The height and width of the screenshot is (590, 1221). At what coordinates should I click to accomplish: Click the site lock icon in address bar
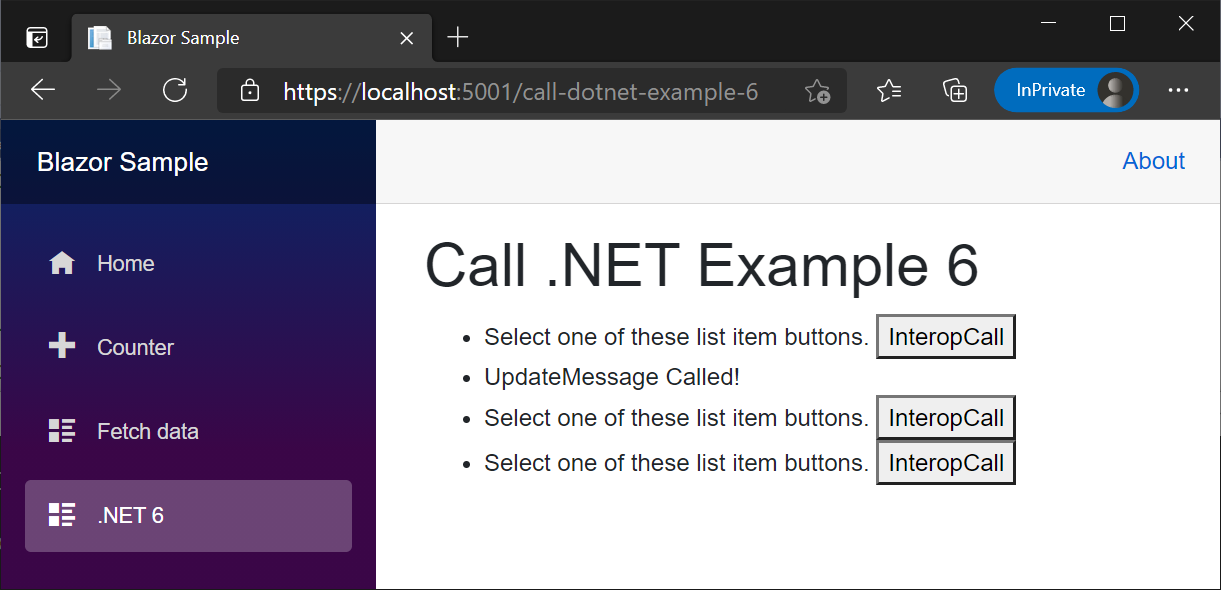click(x=249, y=90)
